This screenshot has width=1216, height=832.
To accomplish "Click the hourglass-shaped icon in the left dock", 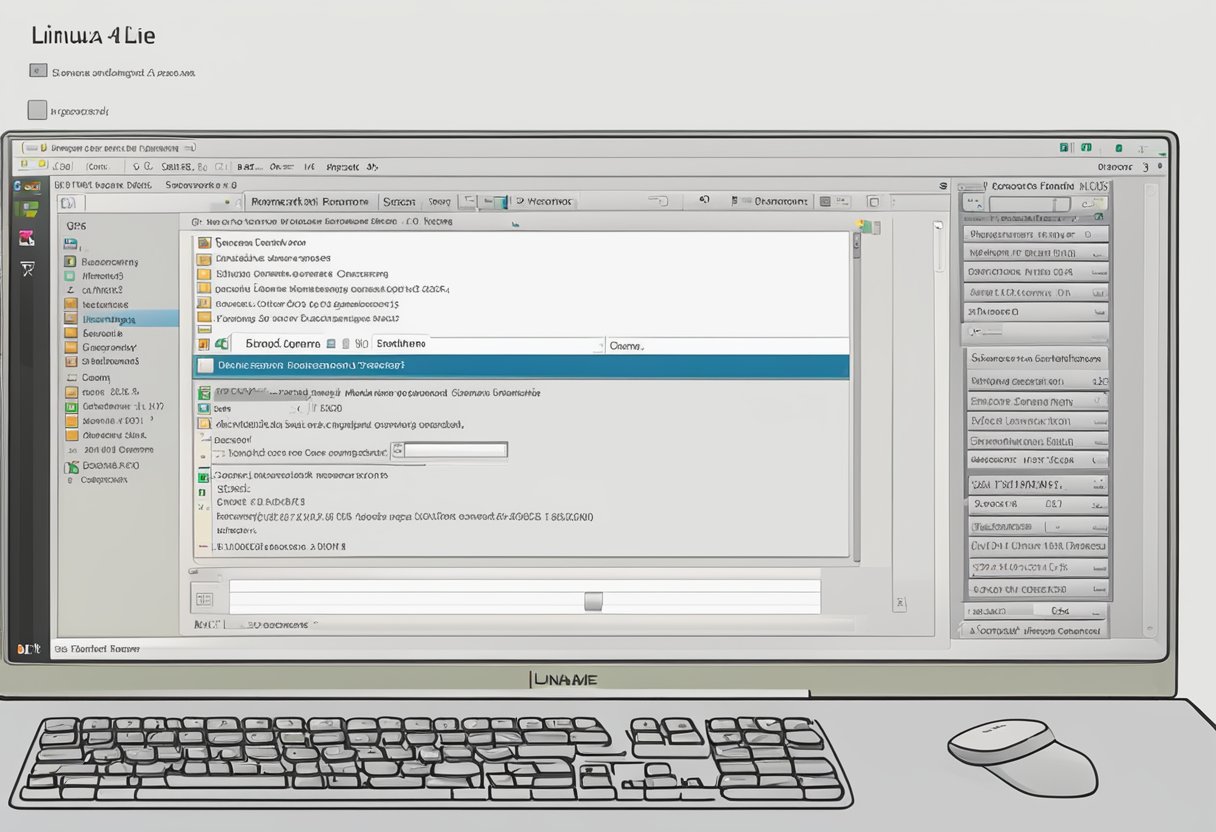I will tap(28, 268).
